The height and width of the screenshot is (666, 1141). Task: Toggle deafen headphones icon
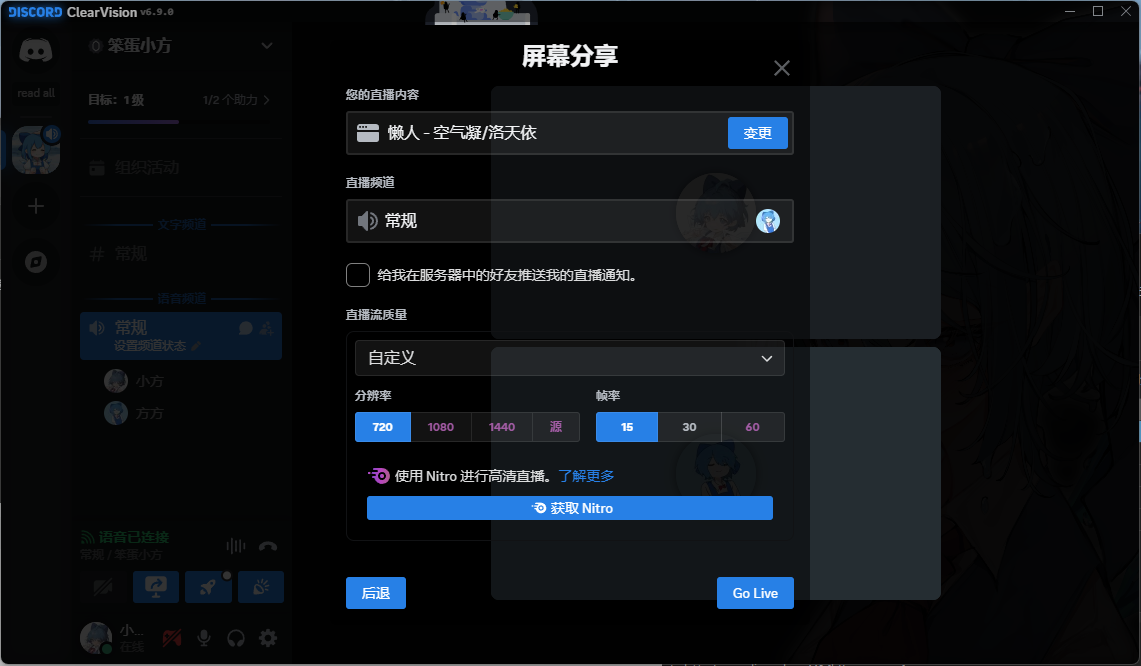236,637
